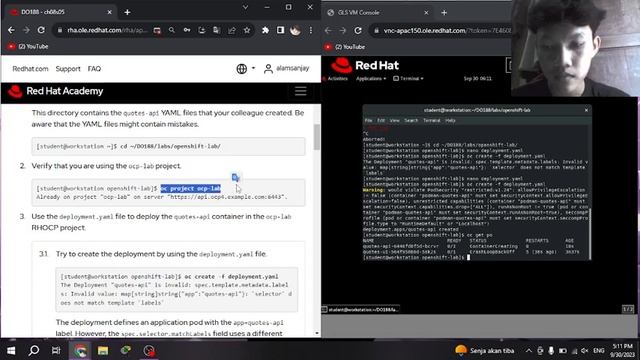
Task: Click the ENG language indicator in taskbar
Action: pos(599,351)
